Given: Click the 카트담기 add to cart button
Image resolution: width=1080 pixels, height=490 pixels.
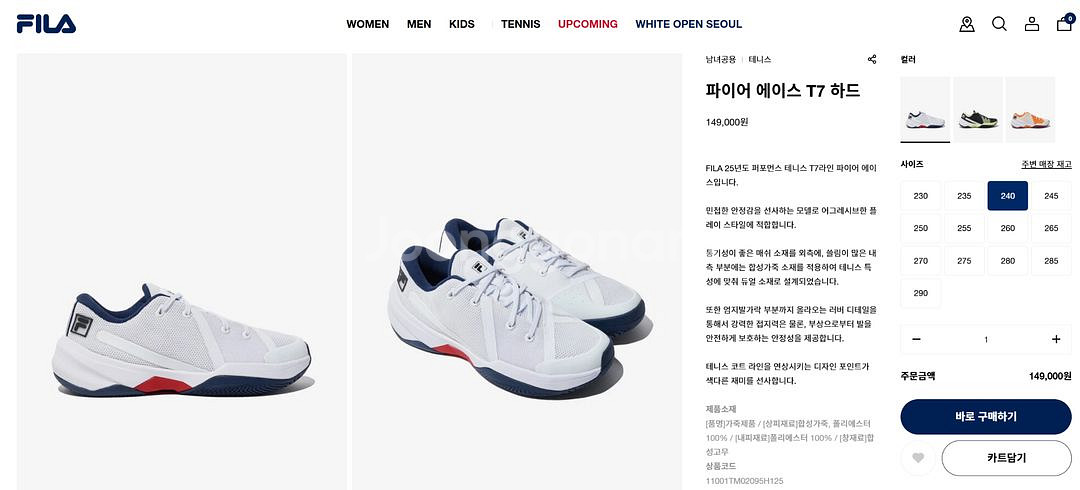Looking at the screenshot, I should pos(1006,458).
